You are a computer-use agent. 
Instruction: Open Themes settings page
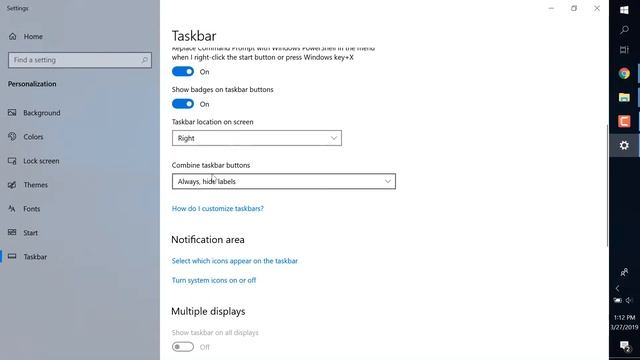point(36,185)
